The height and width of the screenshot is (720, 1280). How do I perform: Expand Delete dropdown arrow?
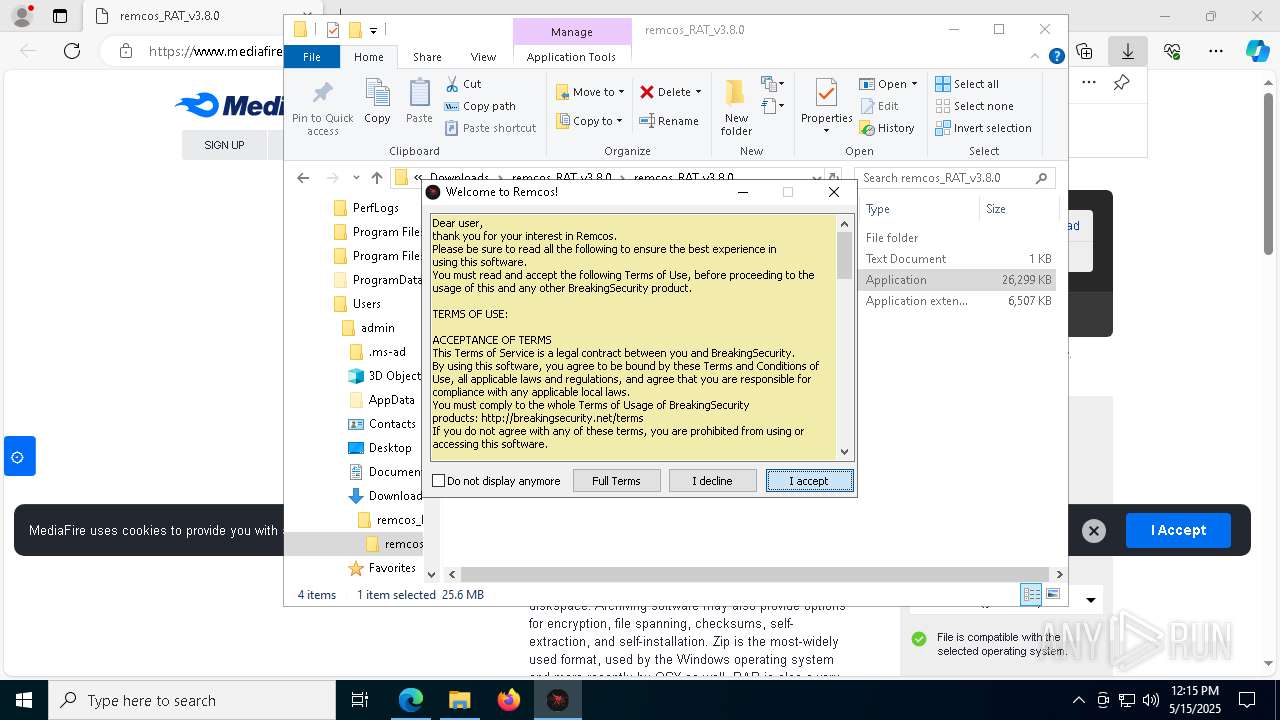click(x=698, y=92)
